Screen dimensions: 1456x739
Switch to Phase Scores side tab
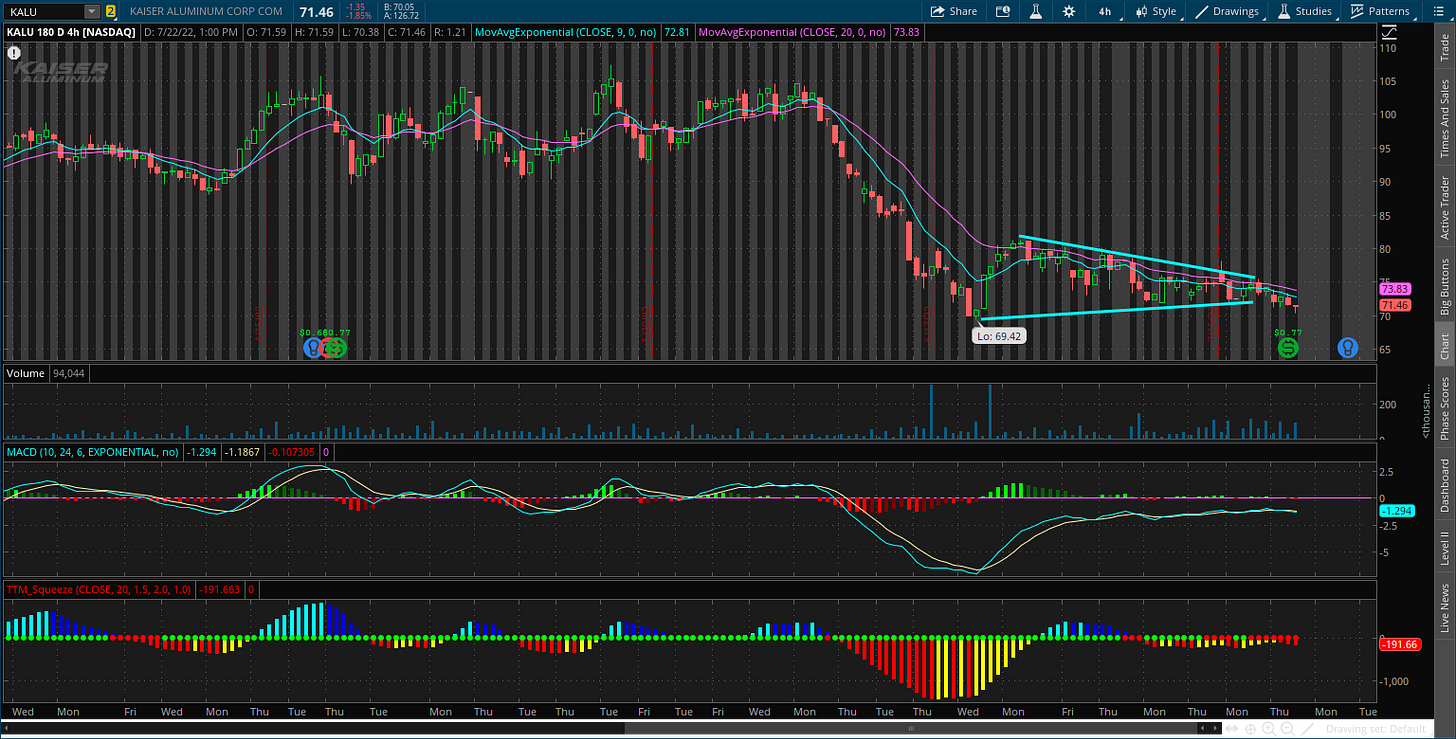pos(1445,408)
